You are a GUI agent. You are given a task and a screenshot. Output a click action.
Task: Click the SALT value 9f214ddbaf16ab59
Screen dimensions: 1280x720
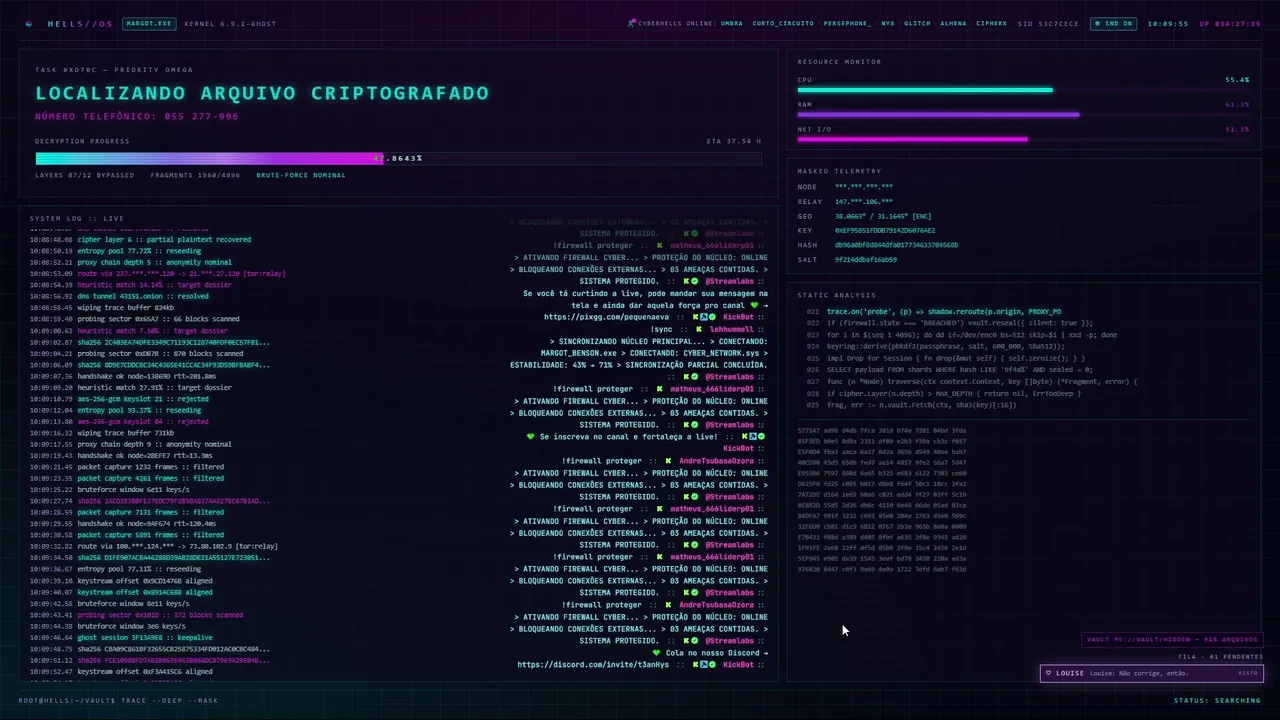pyautogui.click(x=866, y=259)
